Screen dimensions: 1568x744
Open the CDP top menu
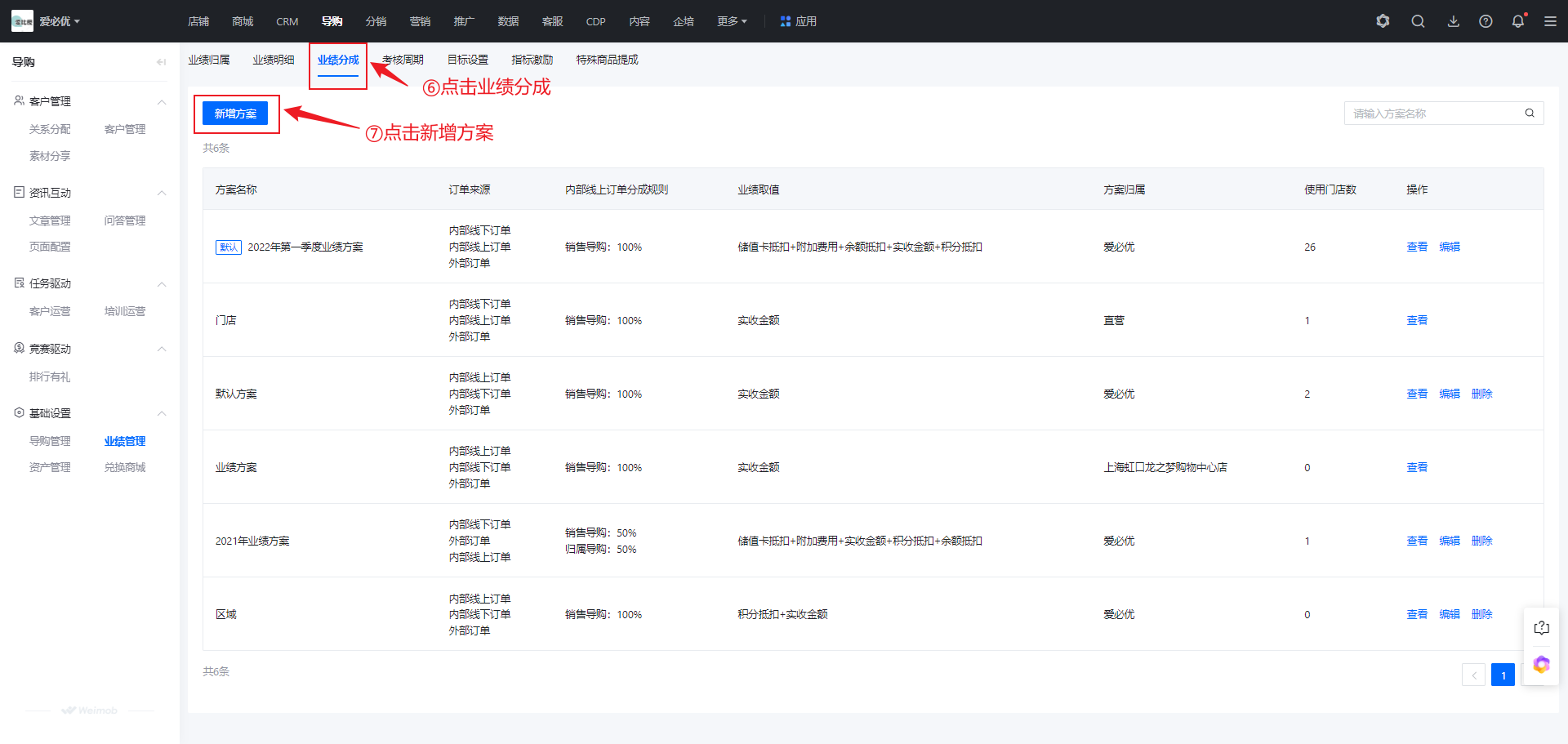coord(595,21)
